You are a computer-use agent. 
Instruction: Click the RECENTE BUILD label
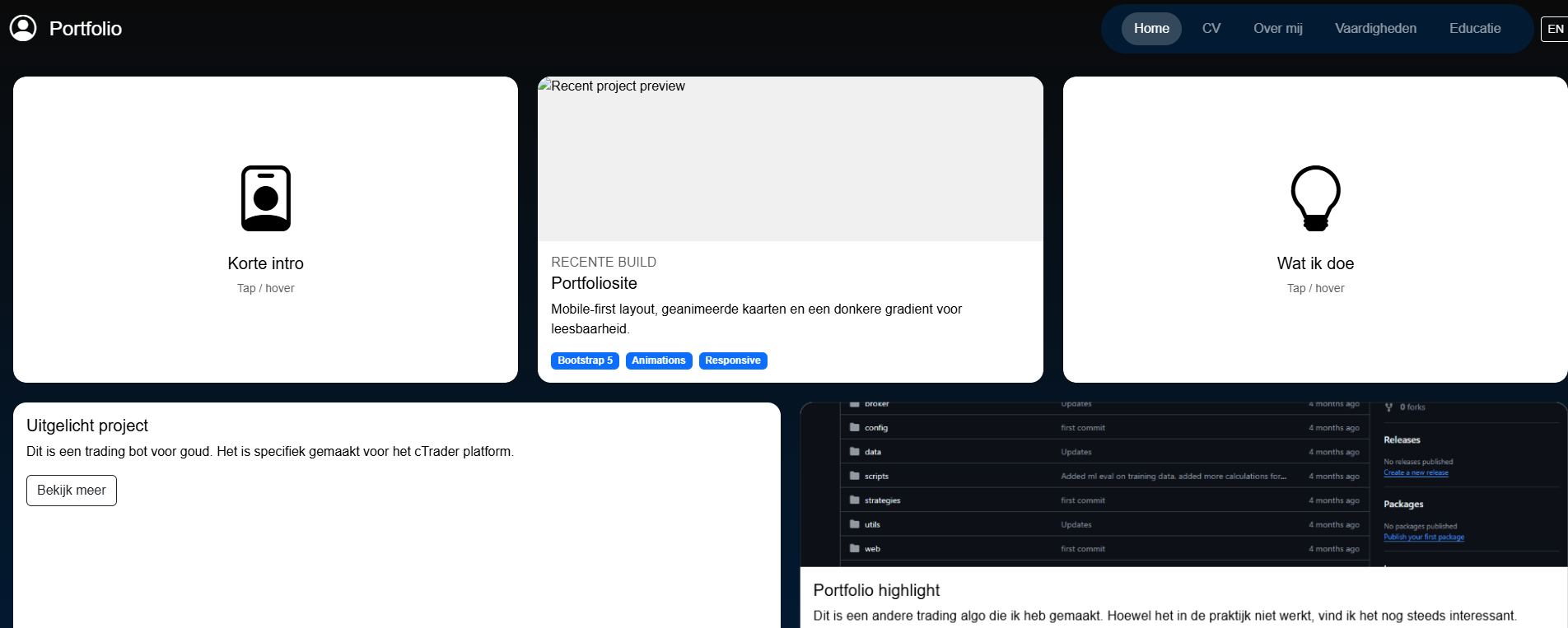click(x=604, y=262)
